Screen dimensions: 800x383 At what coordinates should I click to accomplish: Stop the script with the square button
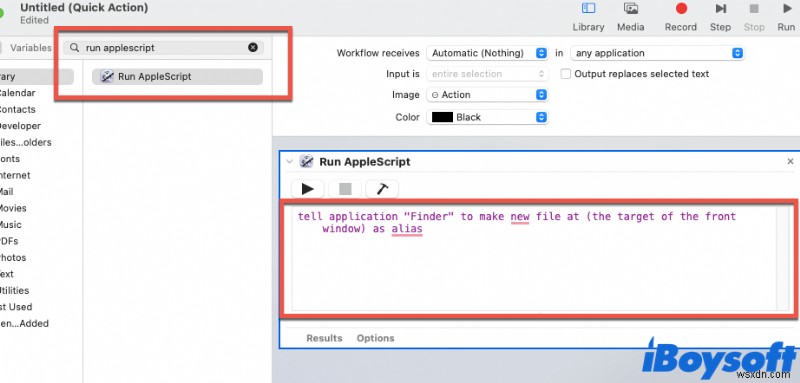click(x=345, y=189)
